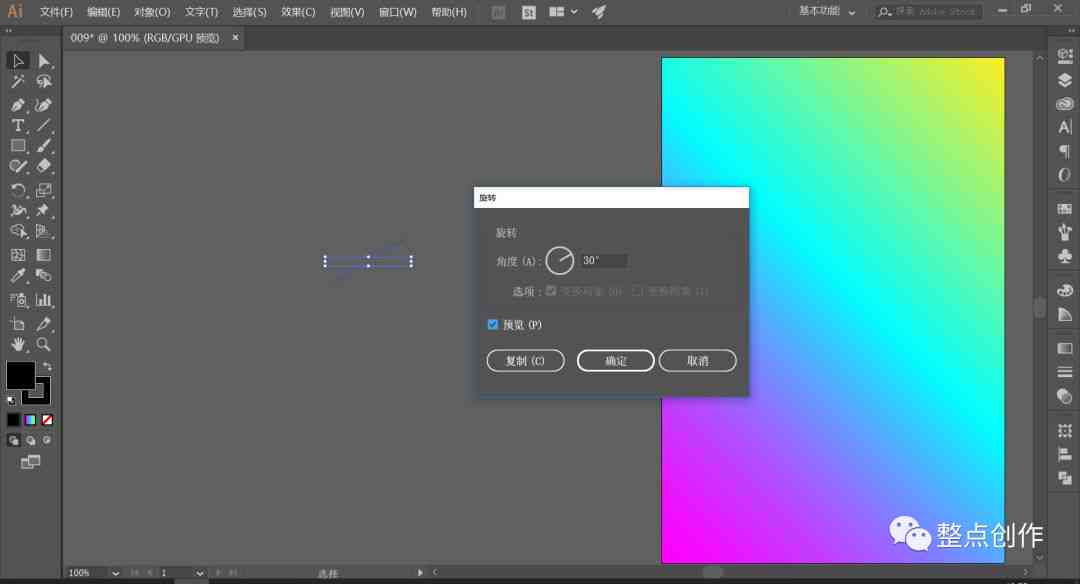Open the Gradient panel icon
The height and width of the screenshot is (584, 1080).
(x=1065, y=348)
